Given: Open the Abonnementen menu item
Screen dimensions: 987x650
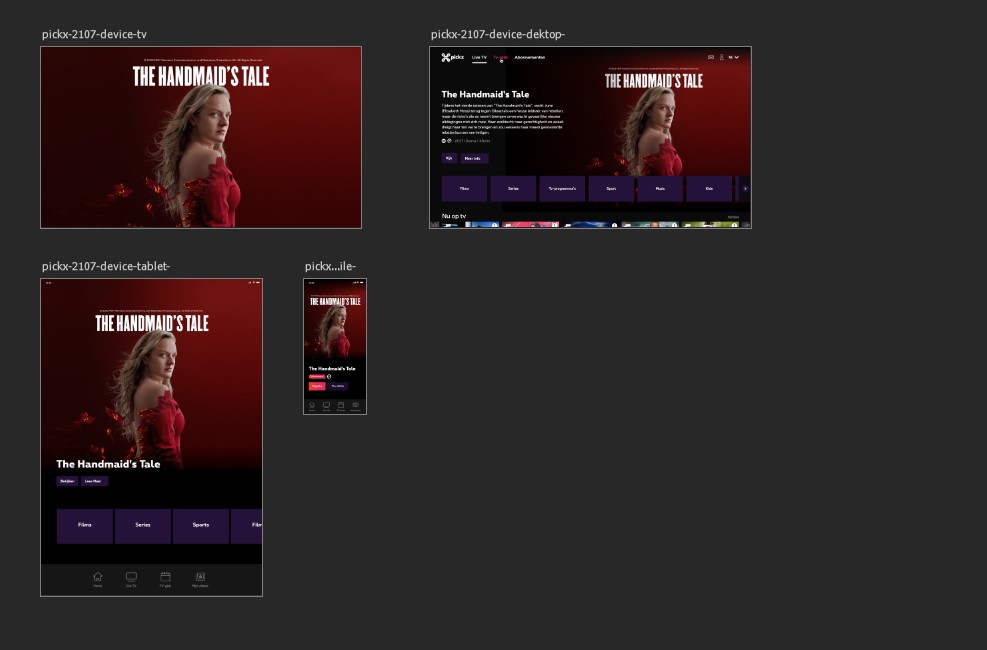Looking at the screenshot, I should tap(530, 58).
